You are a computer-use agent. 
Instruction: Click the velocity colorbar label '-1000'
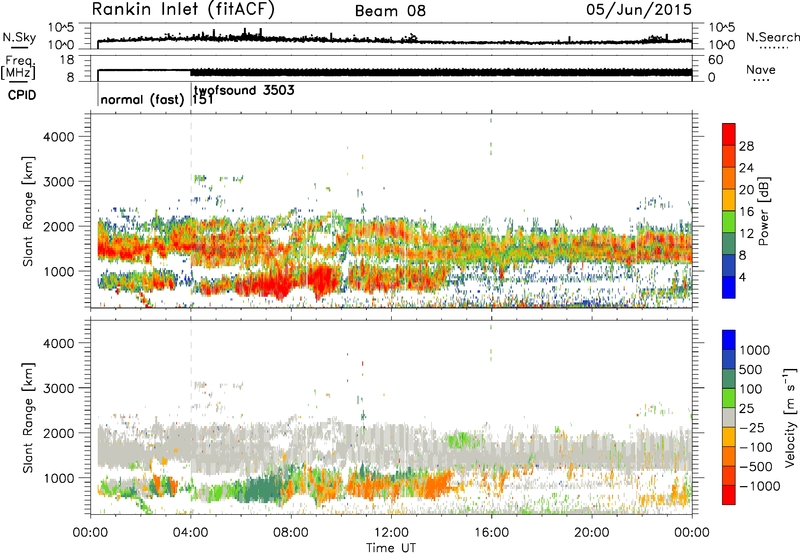tap(760, 486)
